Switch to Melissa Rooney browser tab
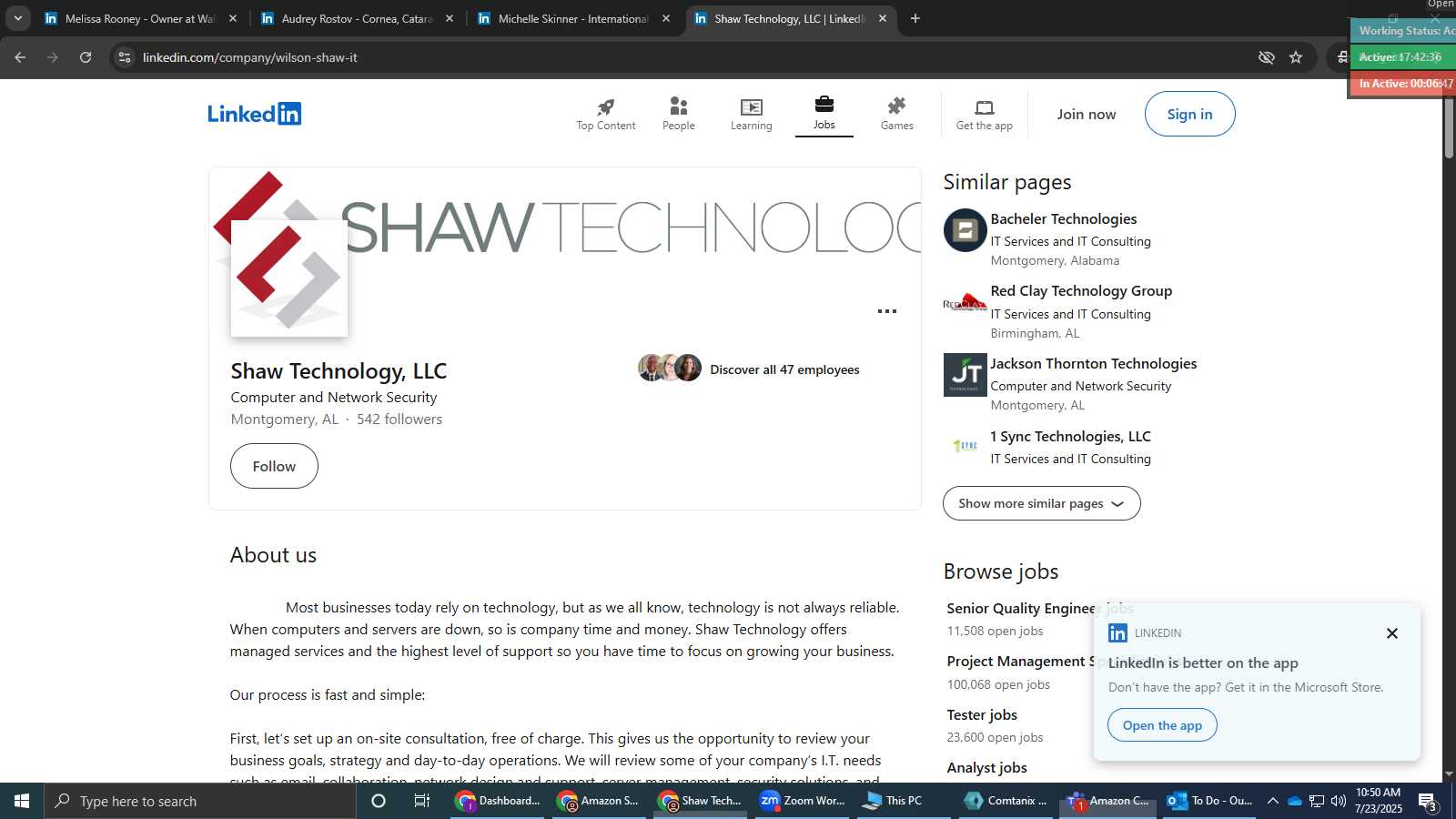Image resolution: width=1456 pixels, height=819 pixels. pos(141,18)
